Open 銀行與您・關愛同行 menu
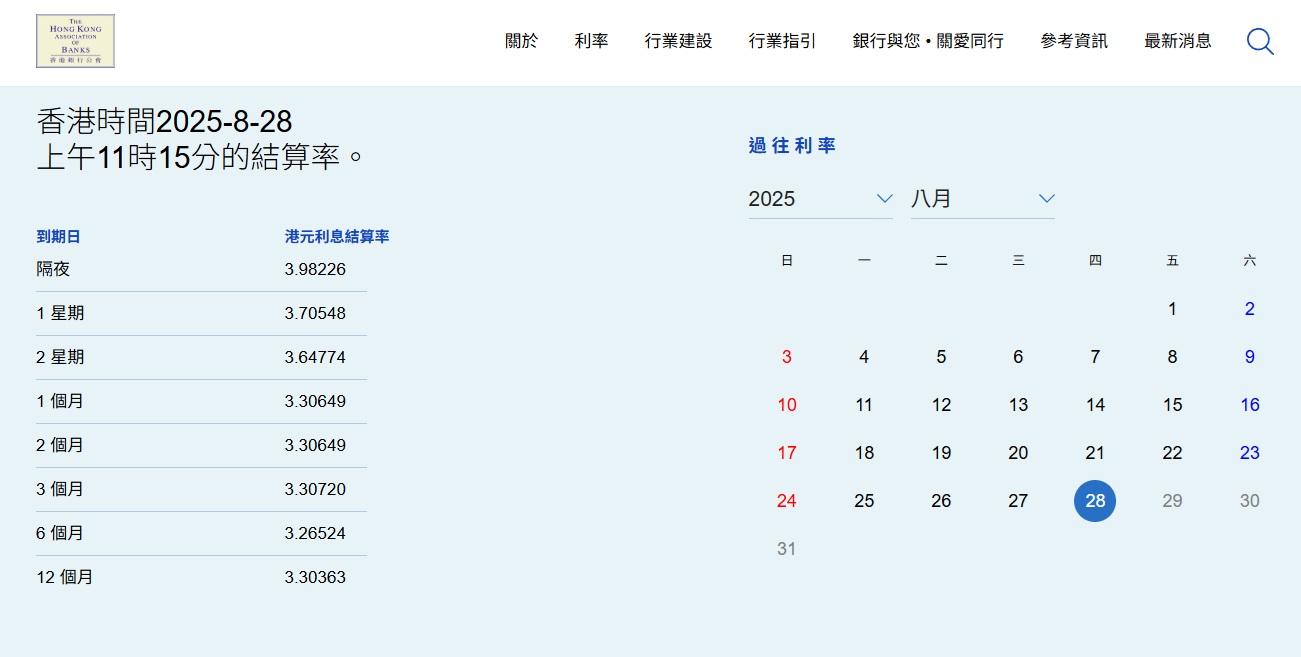This screenshot has height=657, width=1301. pos(927,41)
